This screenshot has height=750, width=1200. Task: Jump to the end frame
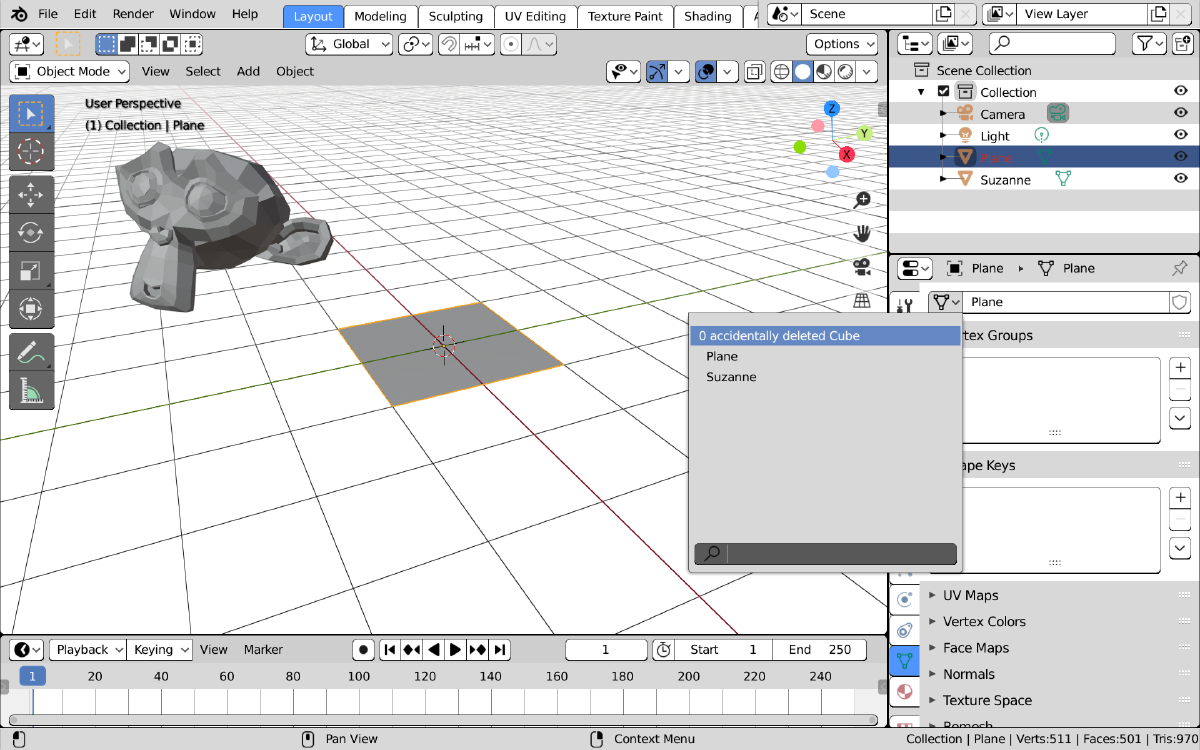[500, 650]
